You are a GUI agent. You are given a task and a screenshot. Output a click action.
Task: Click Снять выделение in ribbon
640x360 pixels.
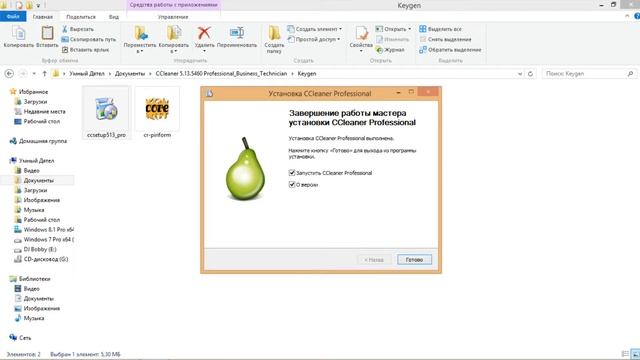pos(445,39)
